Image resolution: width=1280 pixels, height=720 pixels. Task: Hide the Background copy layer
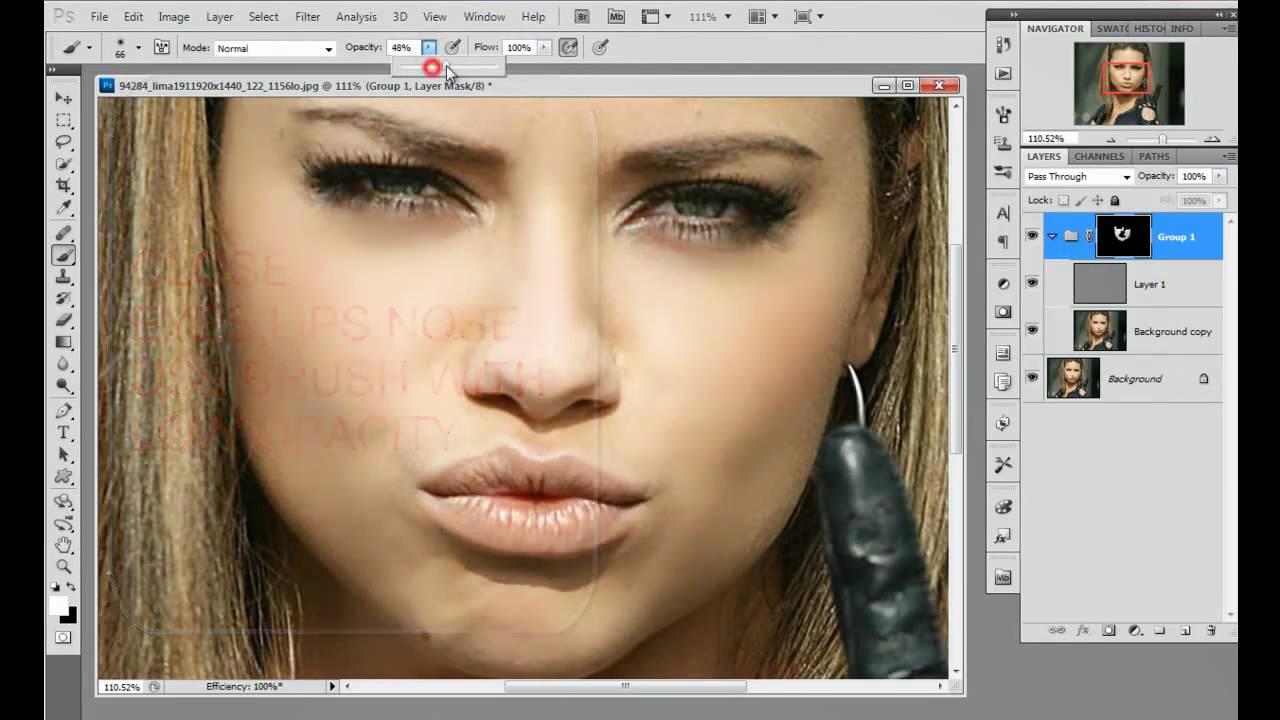pyautogui.click(x=1032, y=330)
